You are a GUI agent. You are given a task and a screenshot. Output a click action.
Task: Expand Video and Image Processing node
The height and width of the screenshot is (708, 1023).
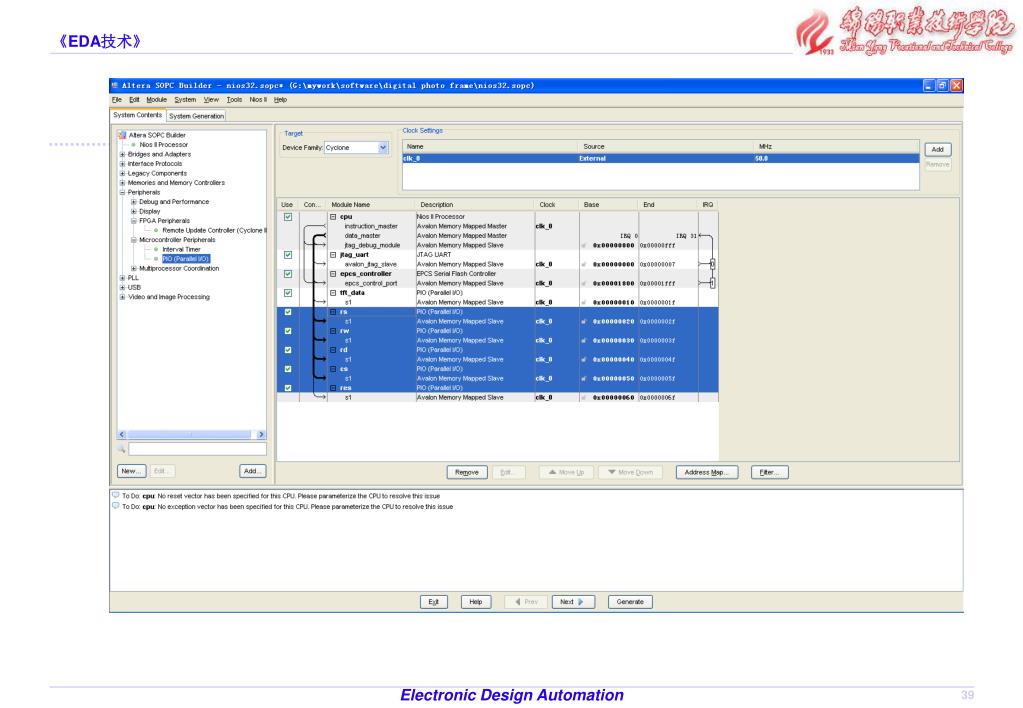[122, 297]
